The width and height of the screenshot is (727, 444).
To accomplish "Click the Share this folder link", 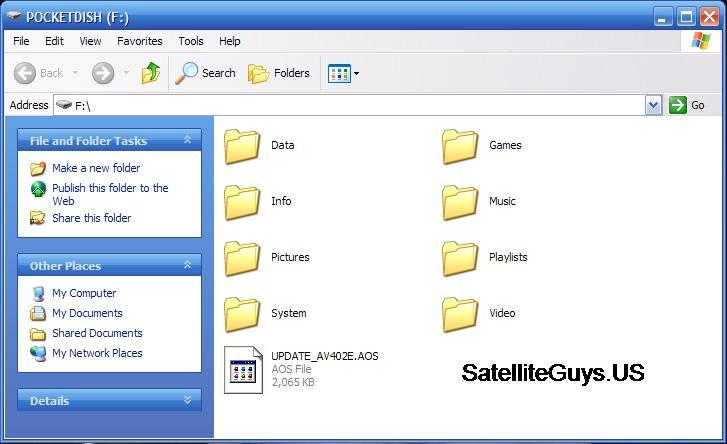I will coord(91,218).
